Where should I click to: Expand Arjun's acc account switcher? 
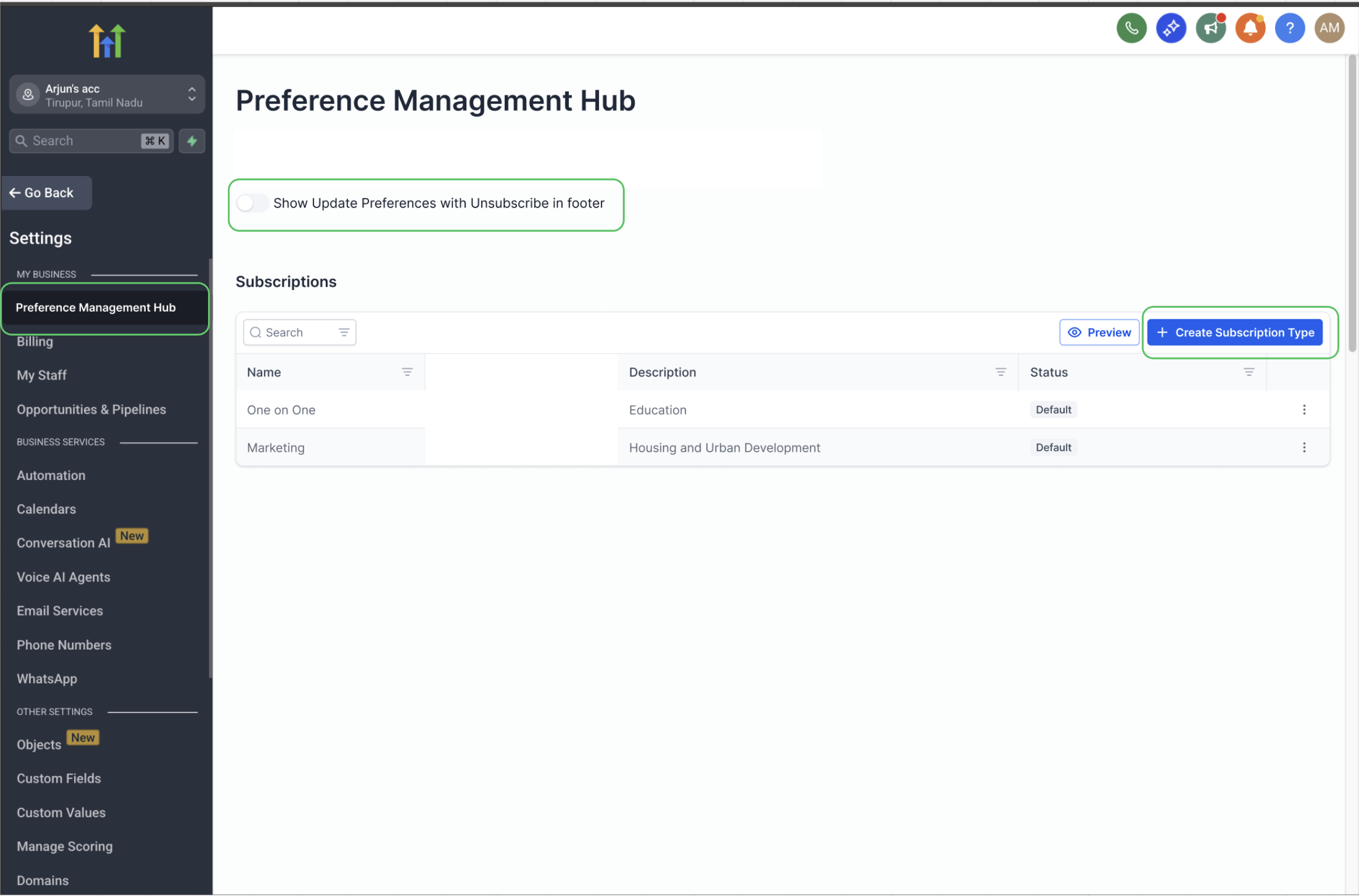point(107,95)
